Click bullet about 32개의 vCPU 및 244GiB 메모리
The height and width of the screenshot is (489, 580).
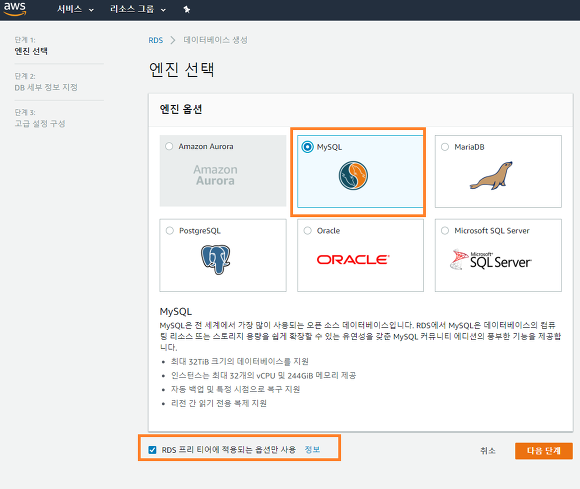[263, 375]
